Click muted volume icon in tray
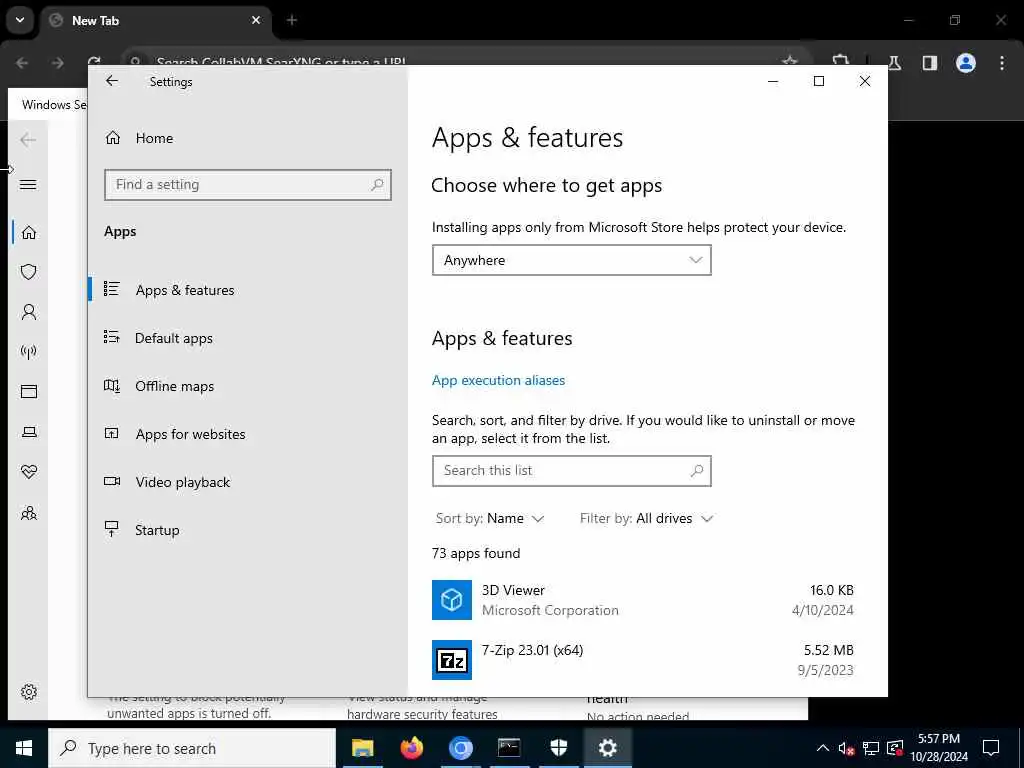Viewport: 1024px width, 768px height. pyautogui.click(x=846, y=748)
